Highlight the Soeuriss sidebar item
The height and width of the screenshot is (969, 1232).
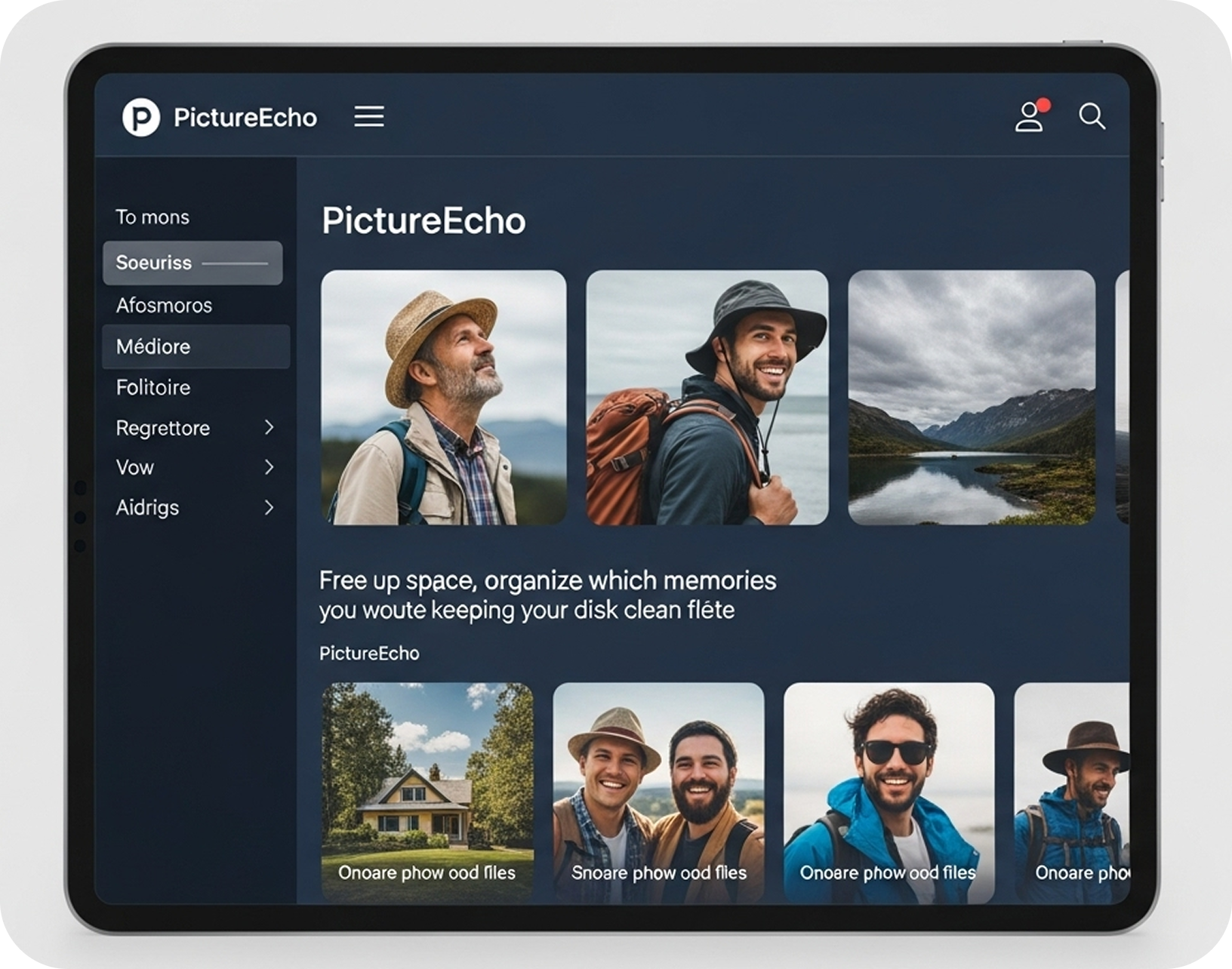(x=152, y=263)
